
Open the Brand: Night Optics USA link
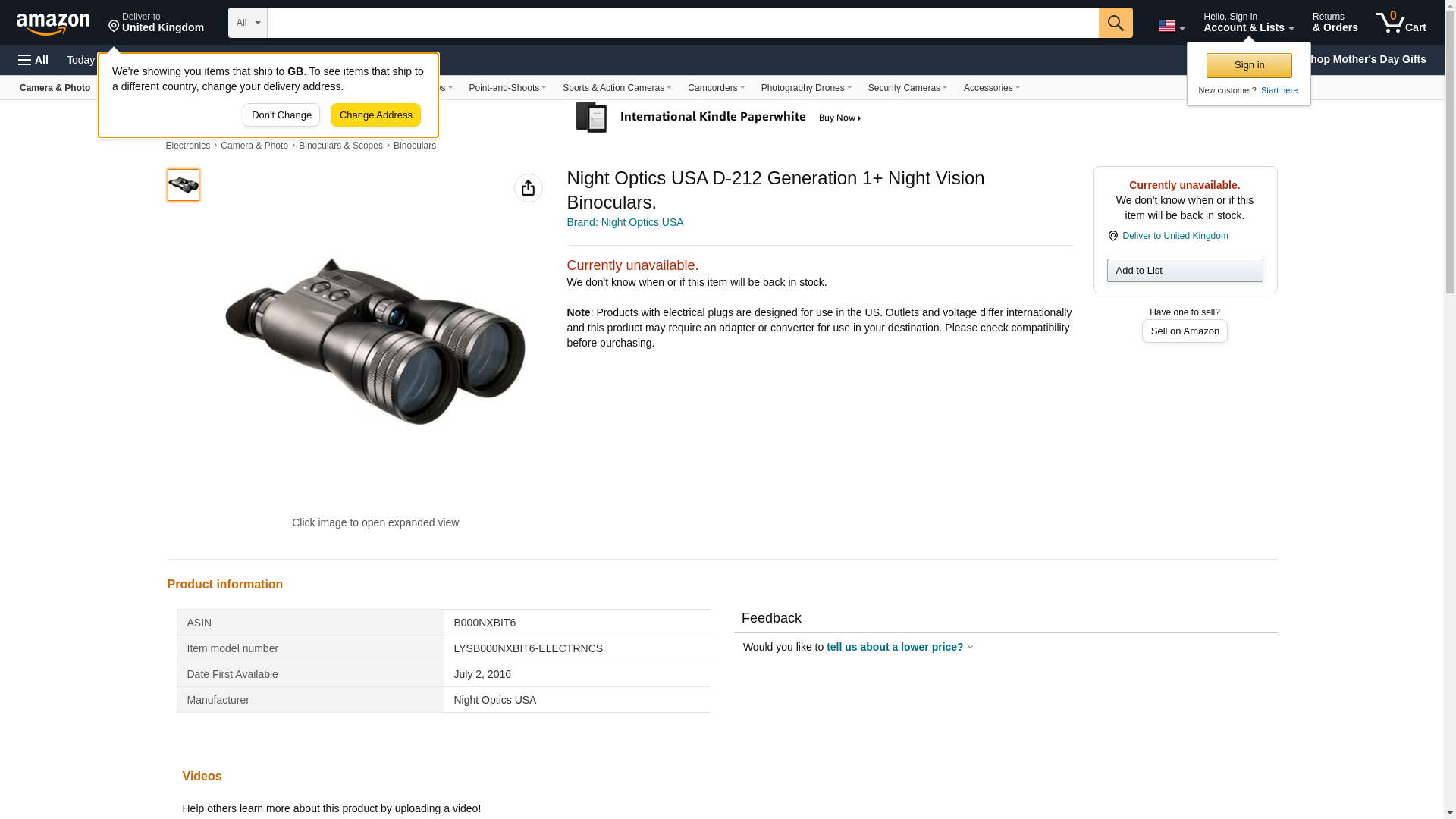click(625, 222)
